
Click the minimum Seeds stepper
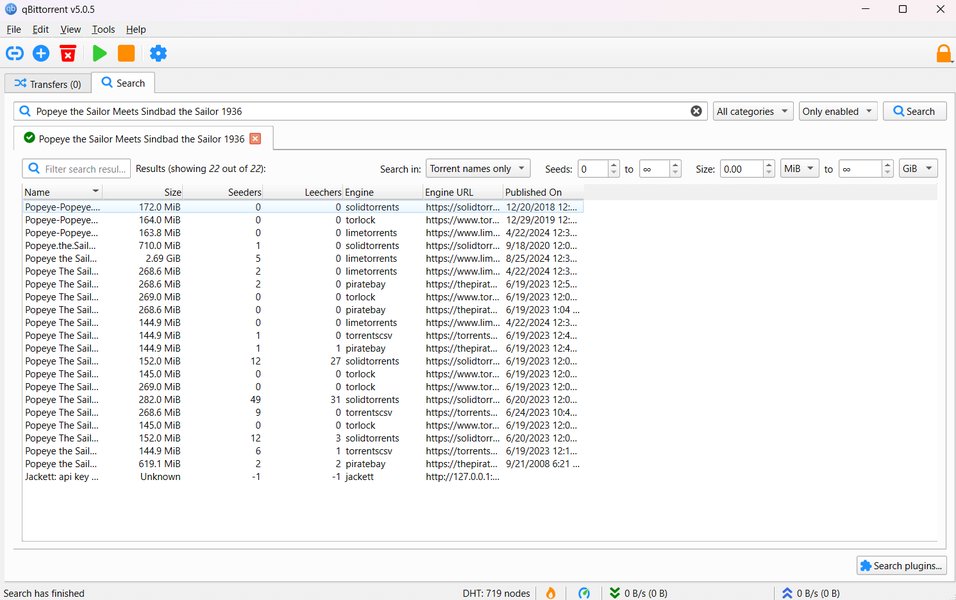[614, 169]
